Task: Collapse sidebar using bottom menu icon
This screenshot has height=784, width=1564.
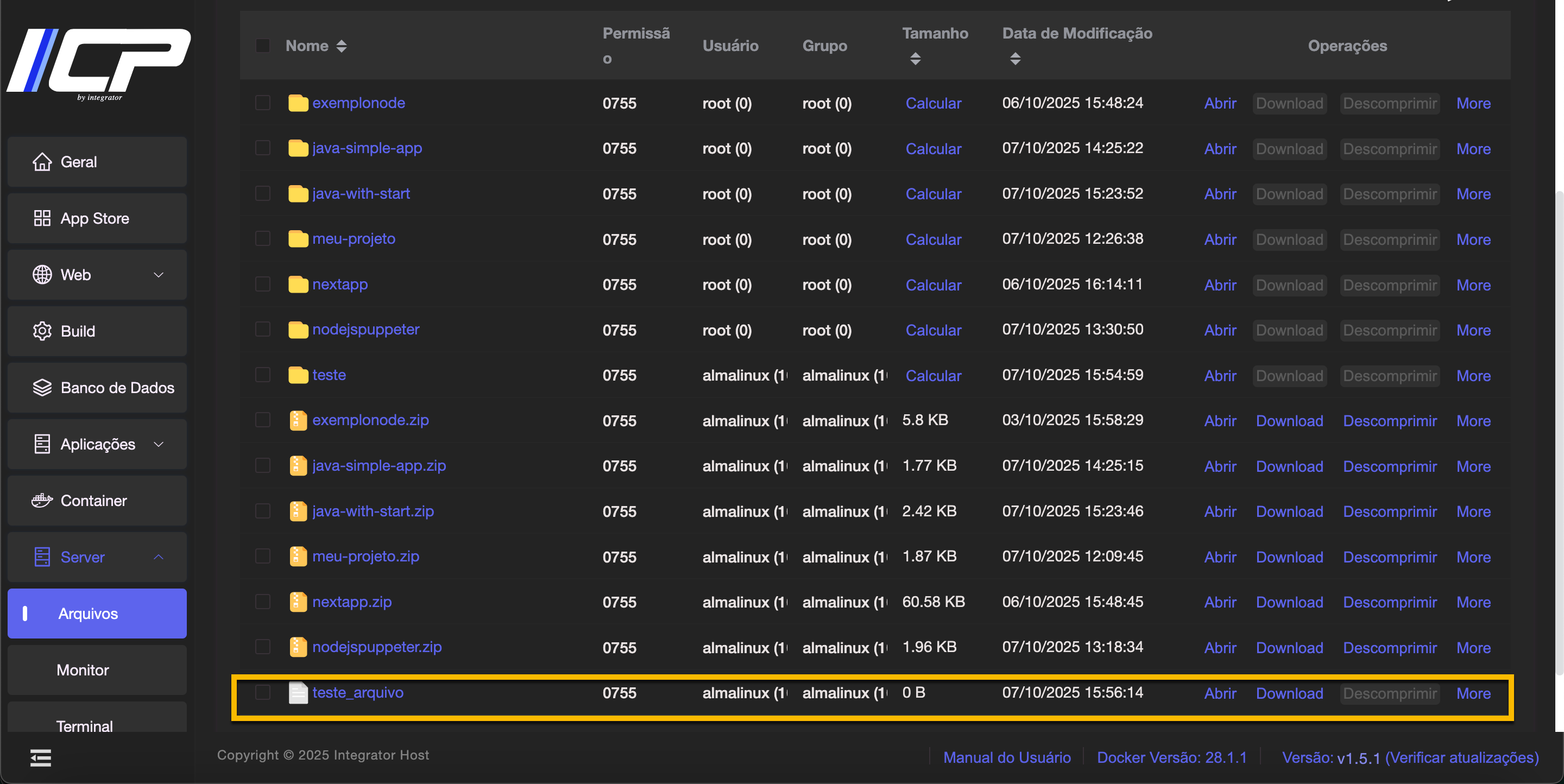Action: 41,758
